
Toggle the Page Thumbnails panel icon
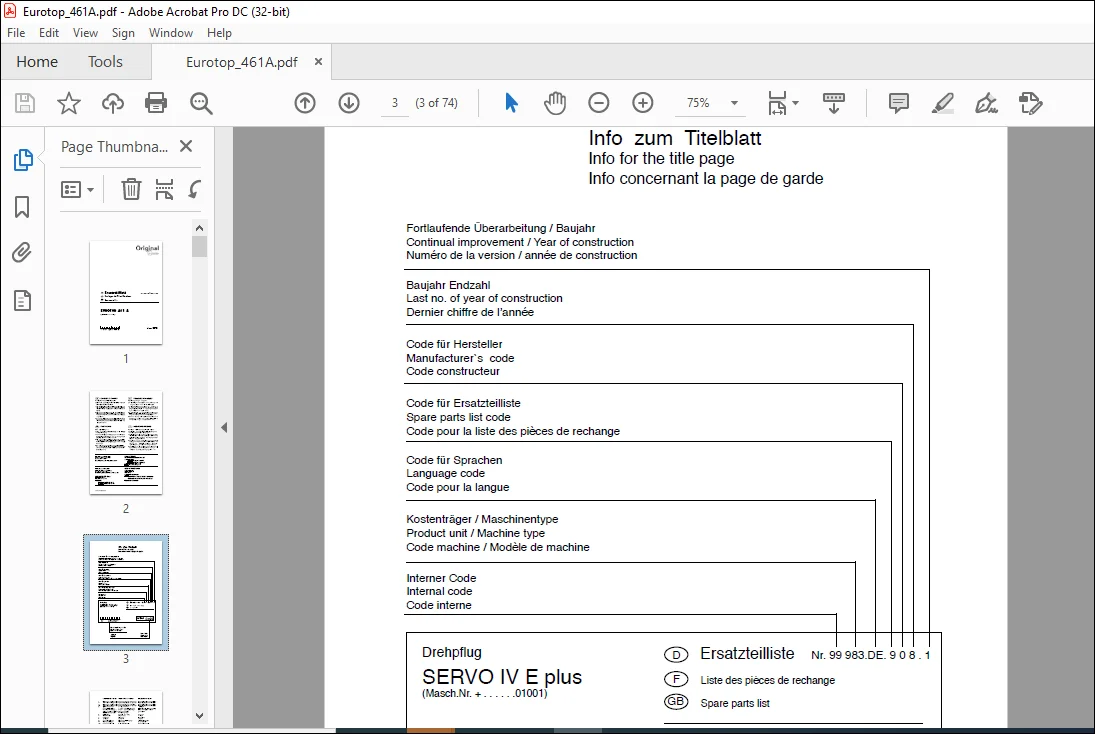pos(22,160)
